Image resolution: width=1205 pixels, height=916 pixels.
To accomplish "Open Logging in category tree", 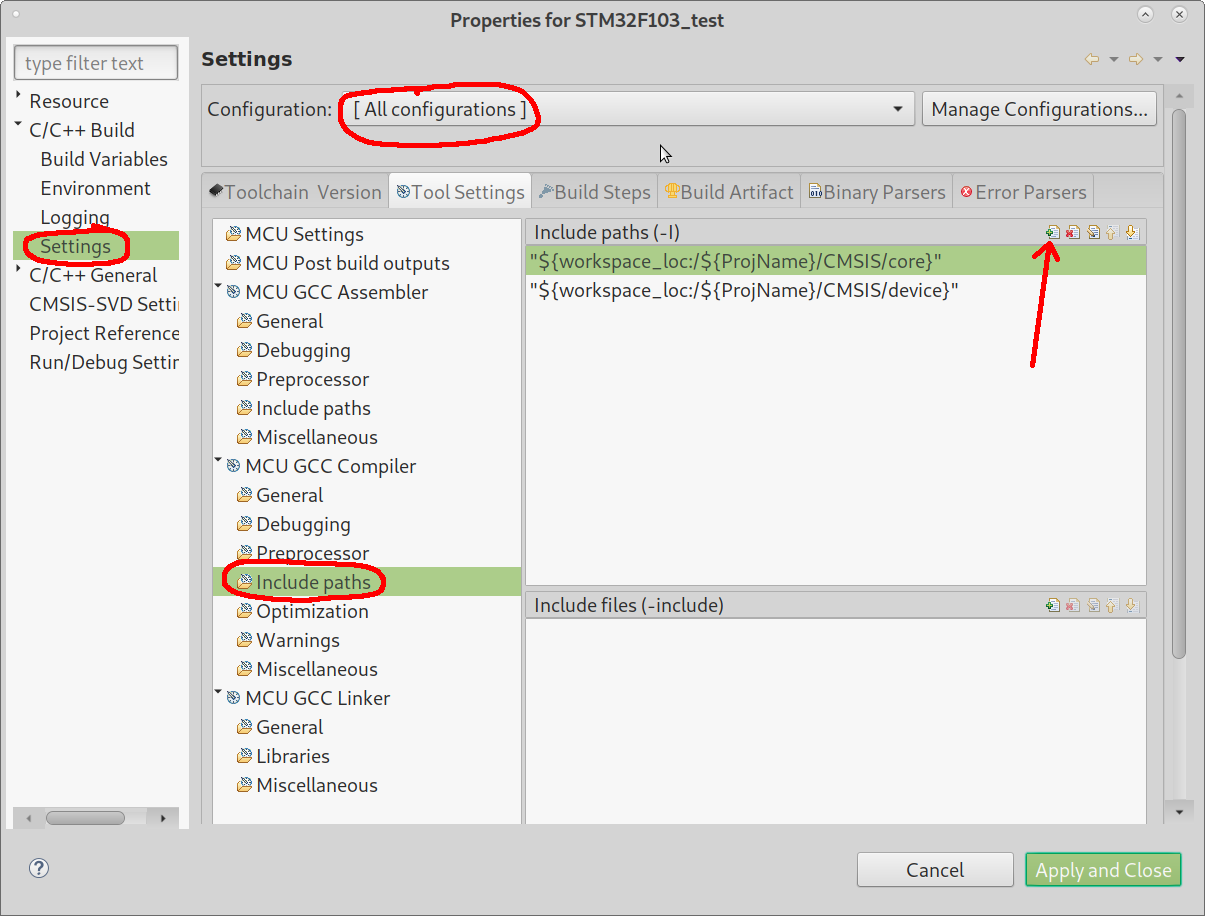I will [75, 217].
